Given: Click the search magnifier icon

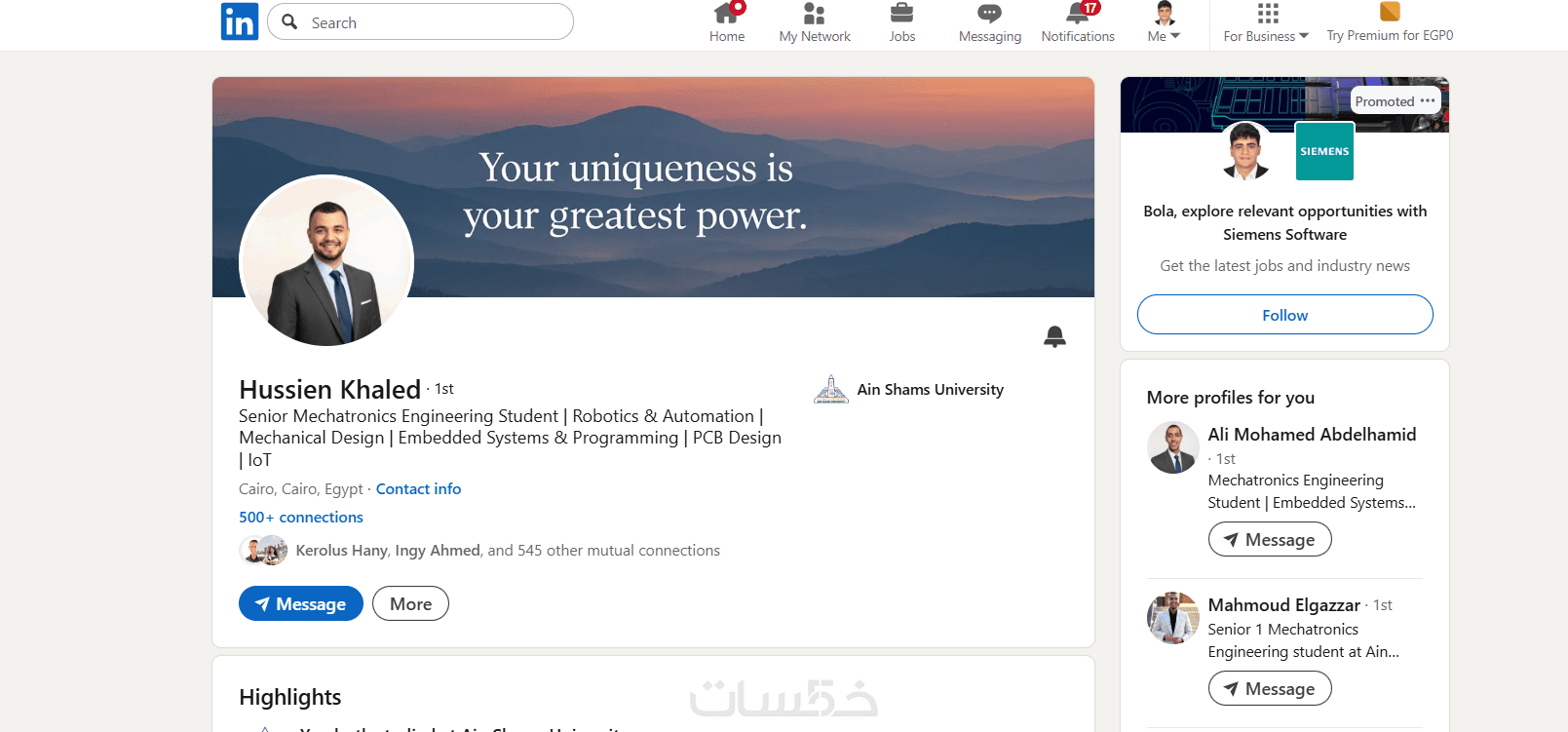Looking at the screenshot, I should 289,21.
